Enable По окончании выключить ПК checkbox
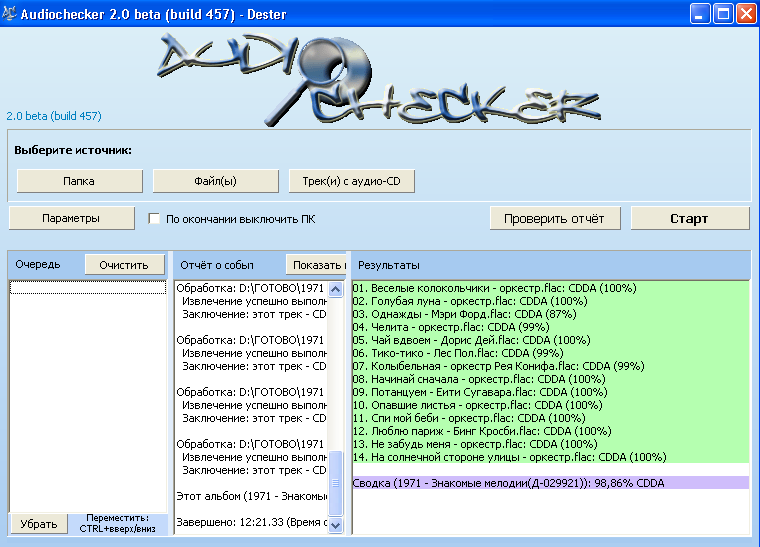This screenshot has width=760, height=547. 154,219
